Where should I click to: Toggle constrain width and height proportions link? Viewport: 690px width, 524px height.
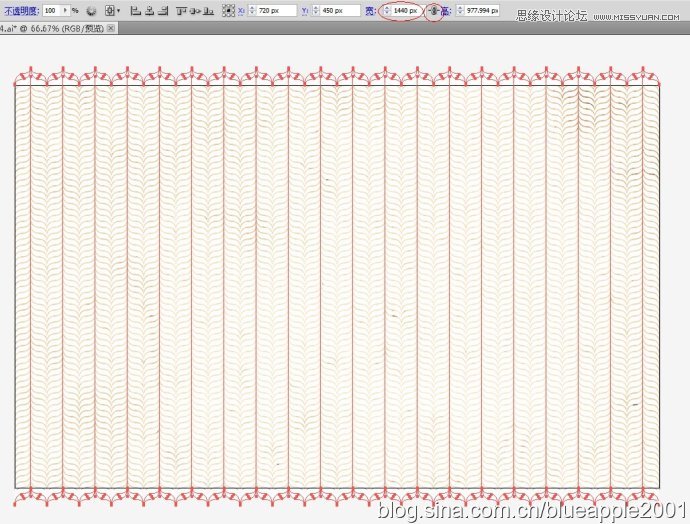click(433, 11)
